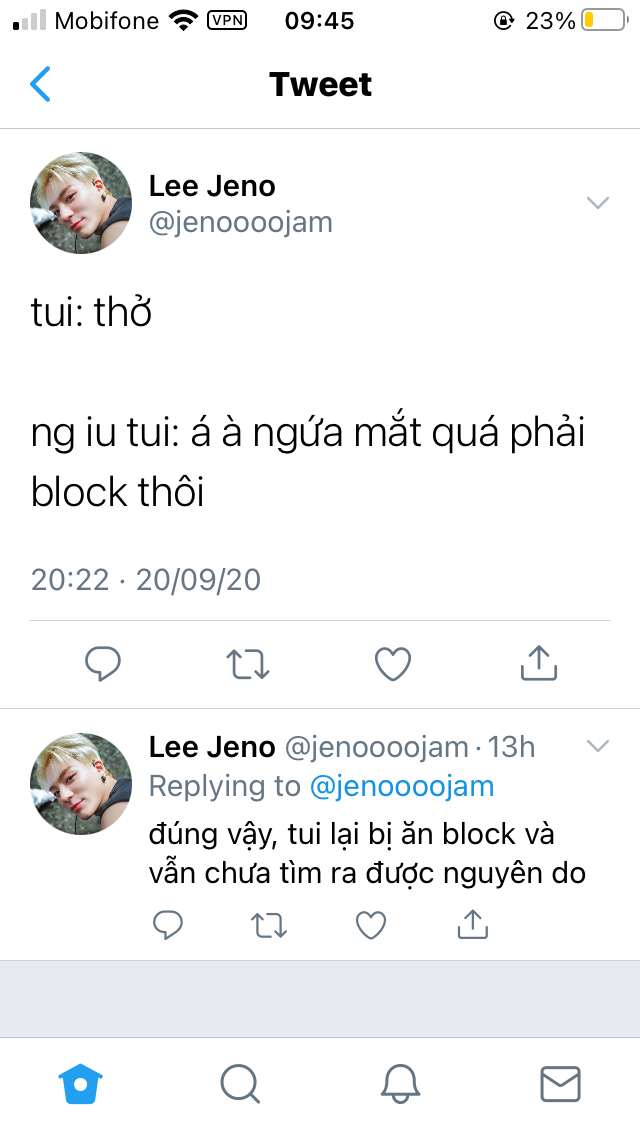The height and width of the screenshot is (1136, 640).
Task: Retweet the 13h reply tweet
Action: point(269,925)
